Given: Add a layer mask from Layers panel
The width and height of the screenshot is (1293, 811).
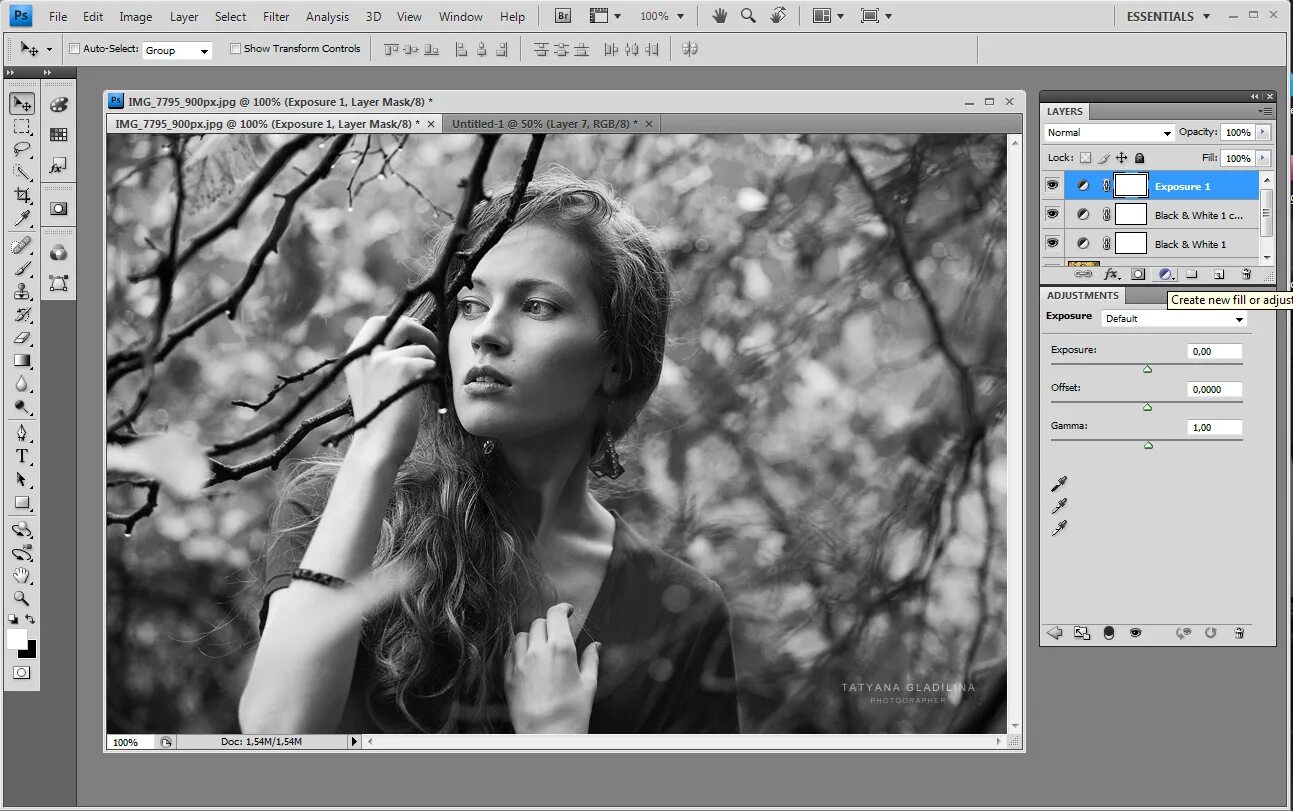Looking at the screenshot, I should [1138, 274].
